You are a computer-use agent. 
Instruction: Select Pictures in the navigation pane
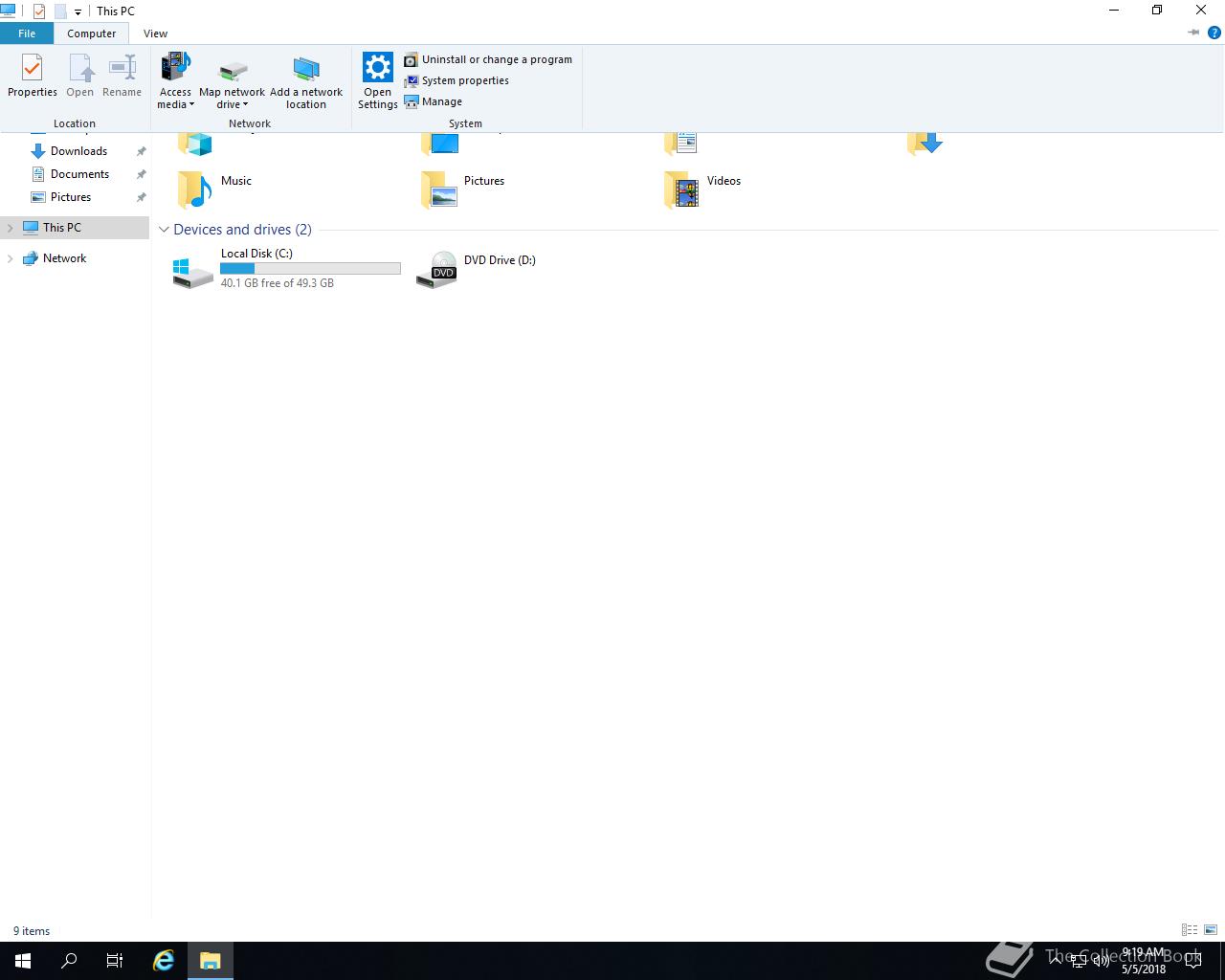click(x=71, y=197)
